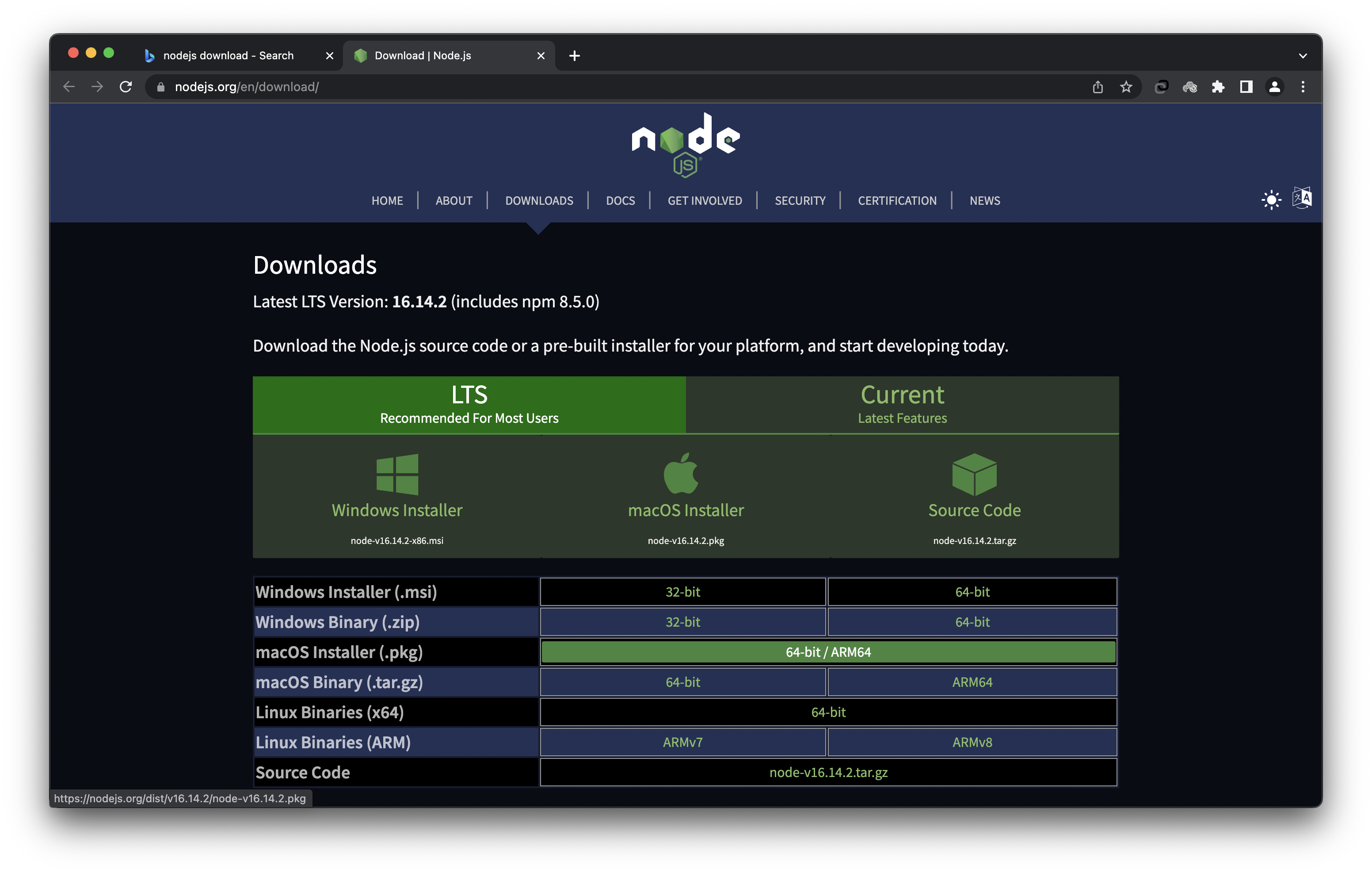Download macOS Binary (.tar.gz) 64-bit
Screen dimensions: 1372x873
pyautogui.click(x=682, y=682)
